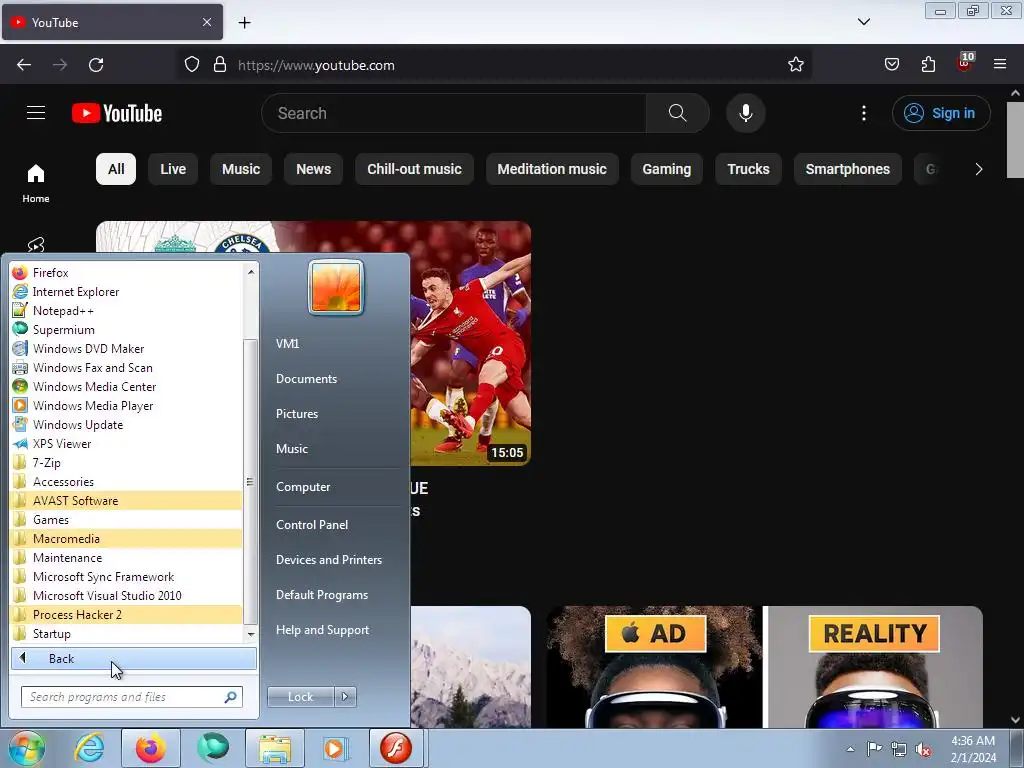The height and width of the screenshot is (768, 1024).
Task: Expand the 7-Zip folder
Action: (127, 463)
